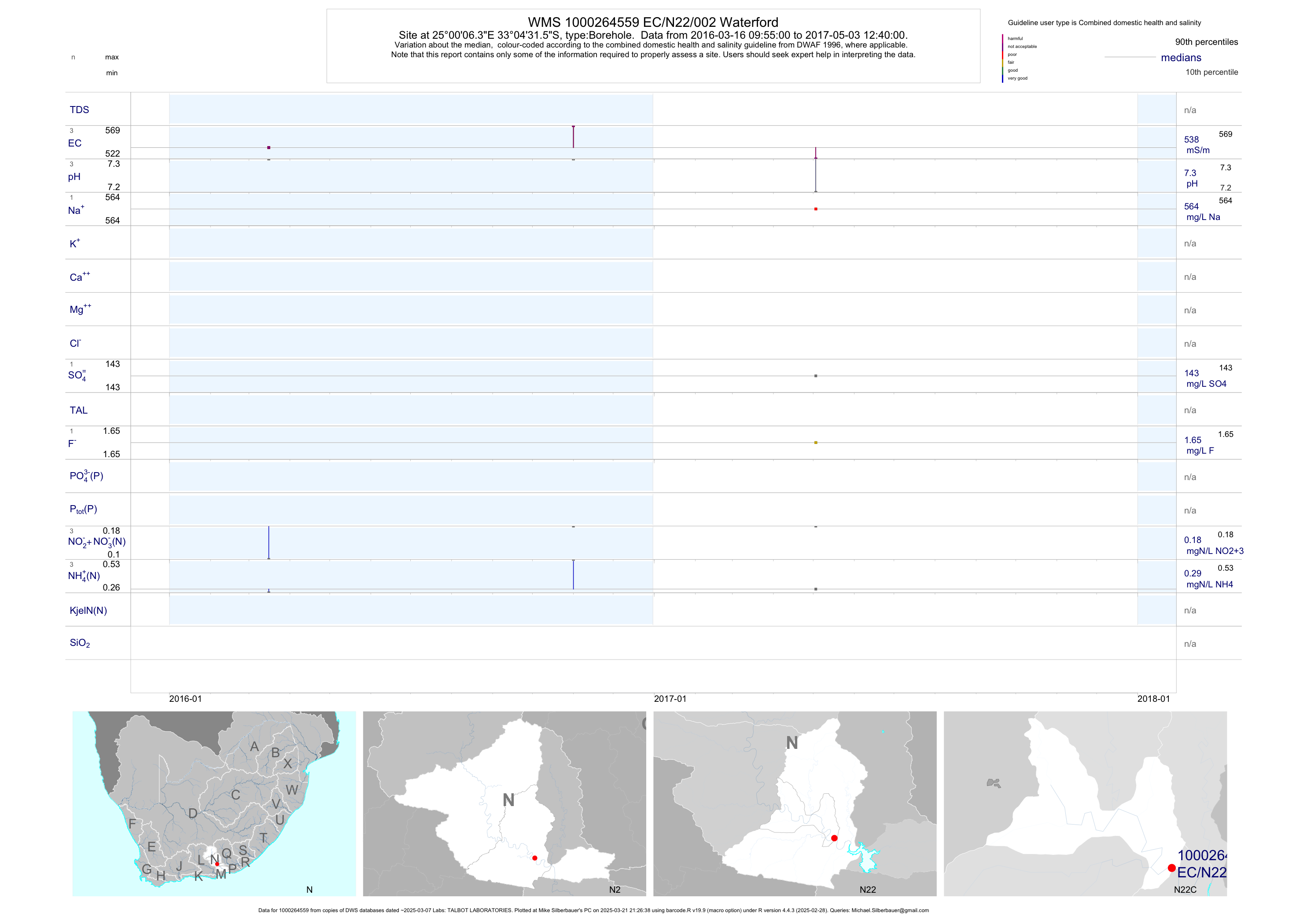Click the guideline colour scale legend bar
The width and height of the screenshot is (1307, 924).
click(x=1002, y=58)
